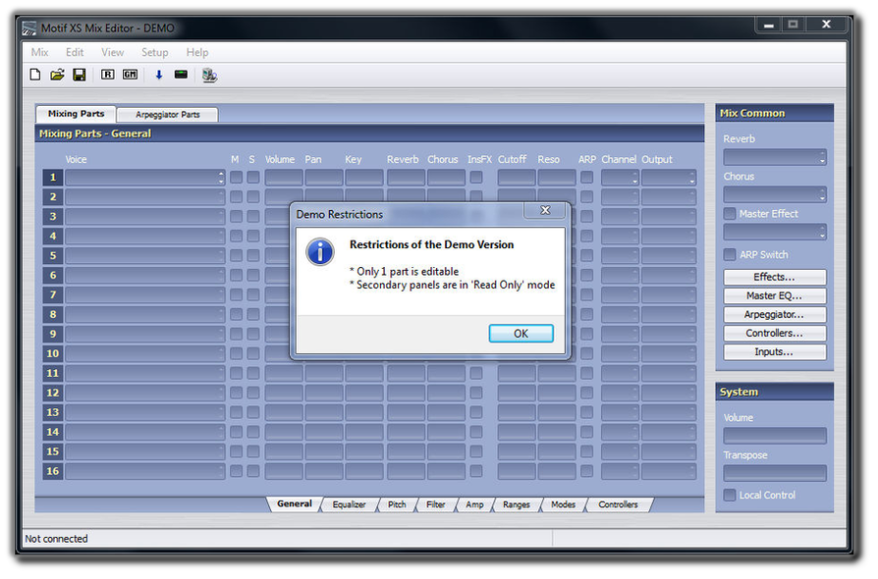The width and height of the screenshot is (878, 579).
Task: Open a mix file with folder icon
Action: point(57,74)
